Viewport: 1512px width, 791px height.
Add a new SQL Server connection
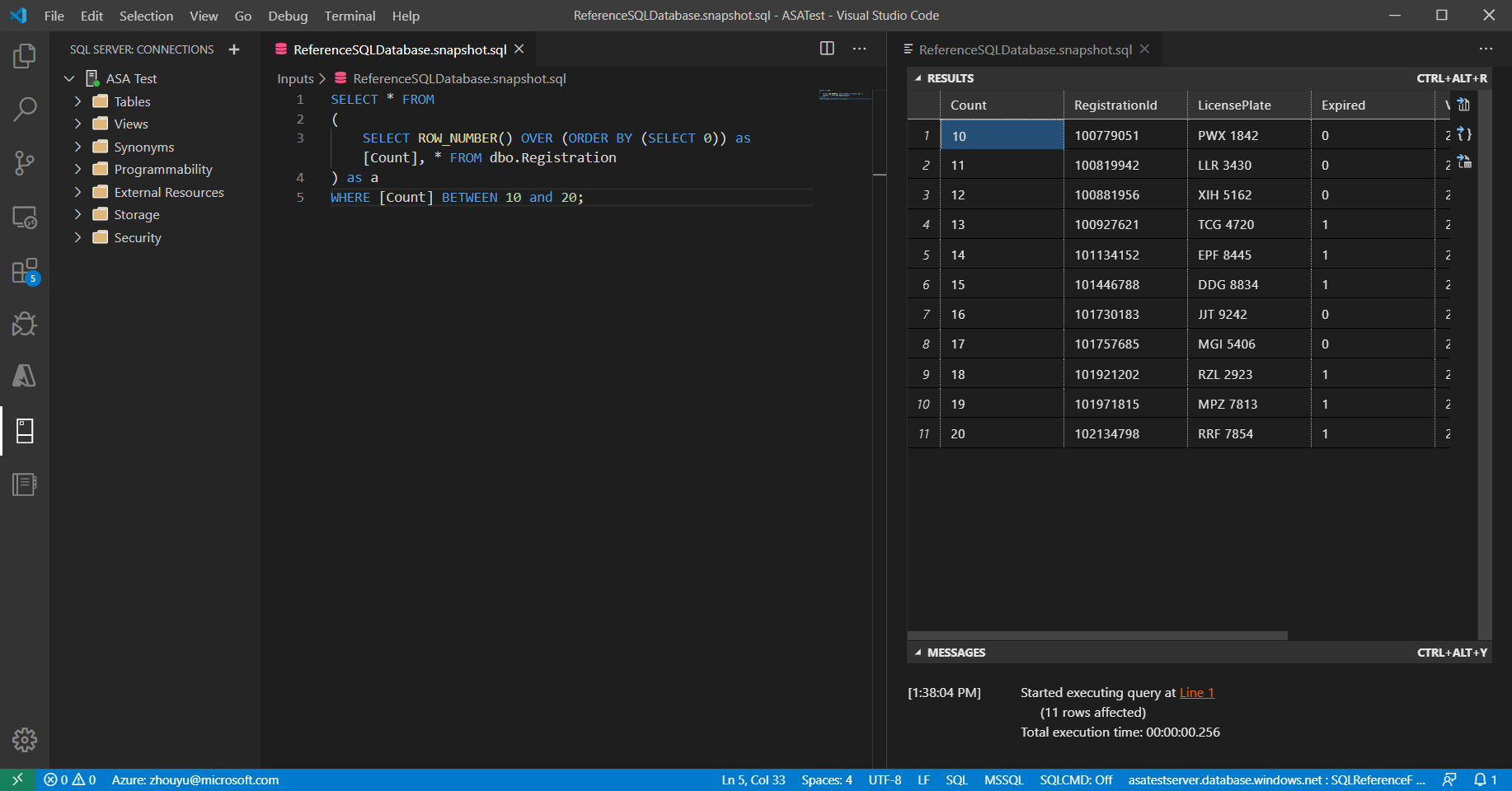pyautogui.click(x=234, y=49)
